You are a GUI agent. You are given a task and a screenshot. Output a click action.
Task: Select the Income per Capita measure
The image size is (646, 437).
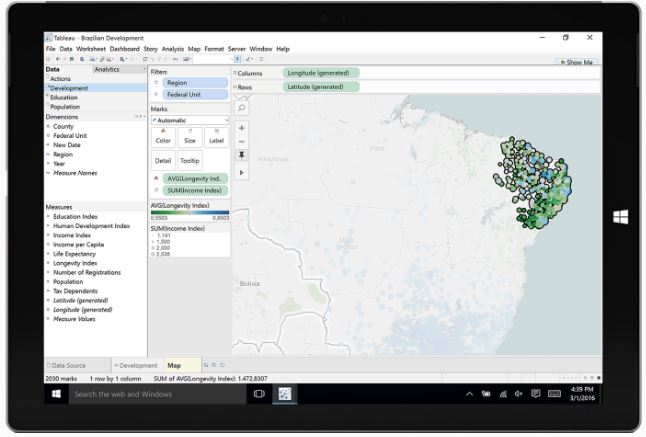(78, 245)
